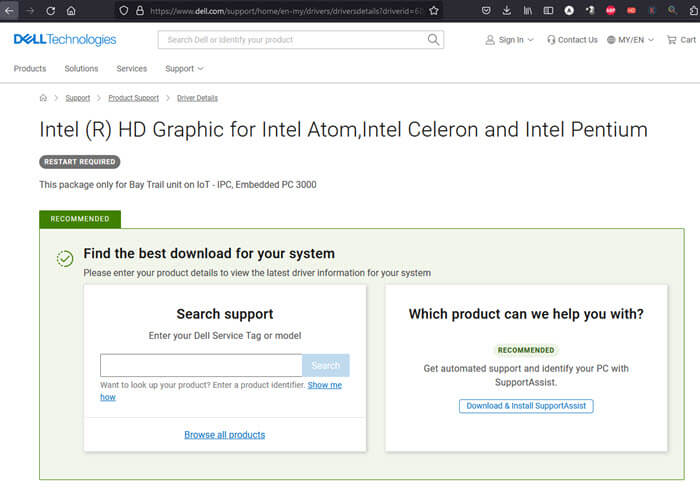View site security padlock info

140,11
